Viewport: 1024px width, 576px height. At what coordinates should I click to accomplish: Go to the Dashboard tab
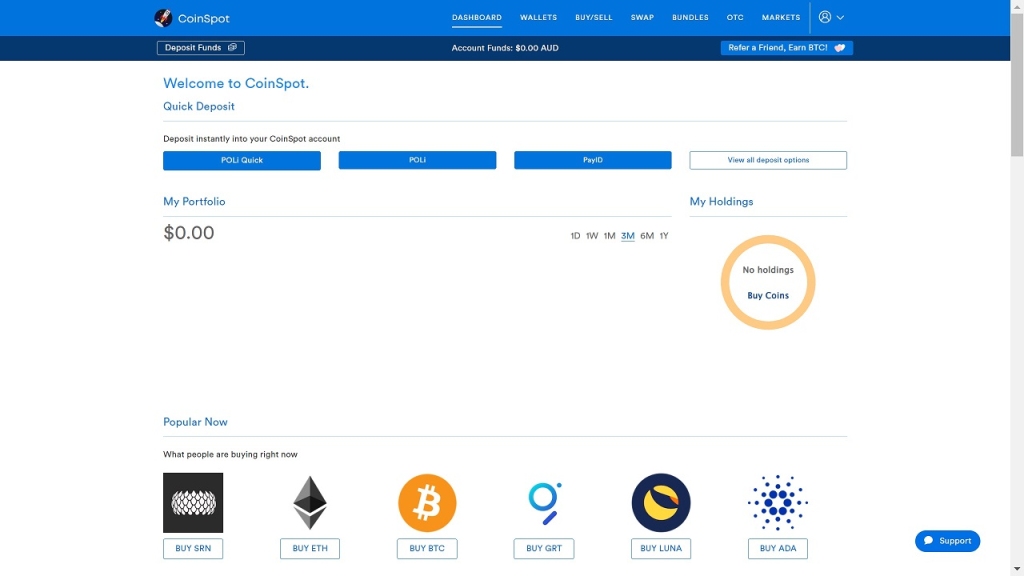coord(477,18)
